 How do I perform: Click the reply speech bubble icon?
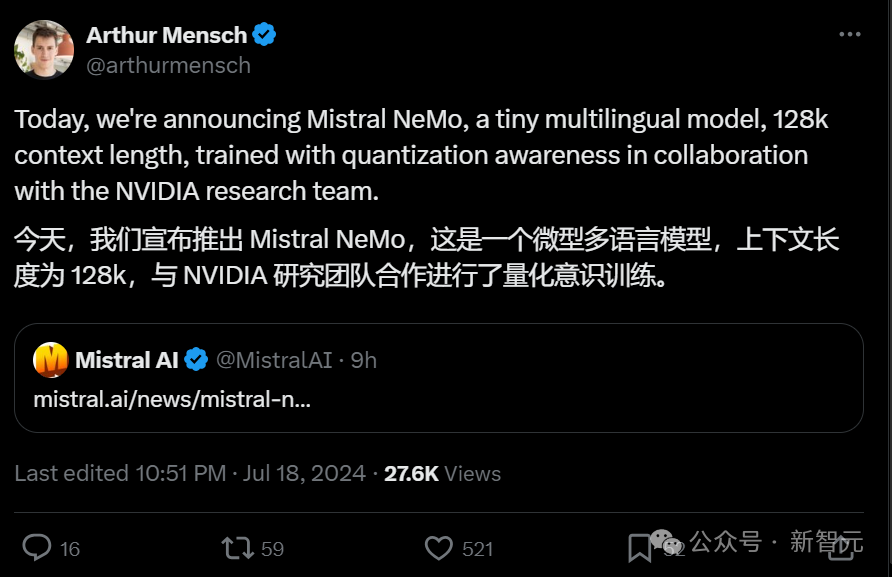pyautogui.click(x=37, y=547)
